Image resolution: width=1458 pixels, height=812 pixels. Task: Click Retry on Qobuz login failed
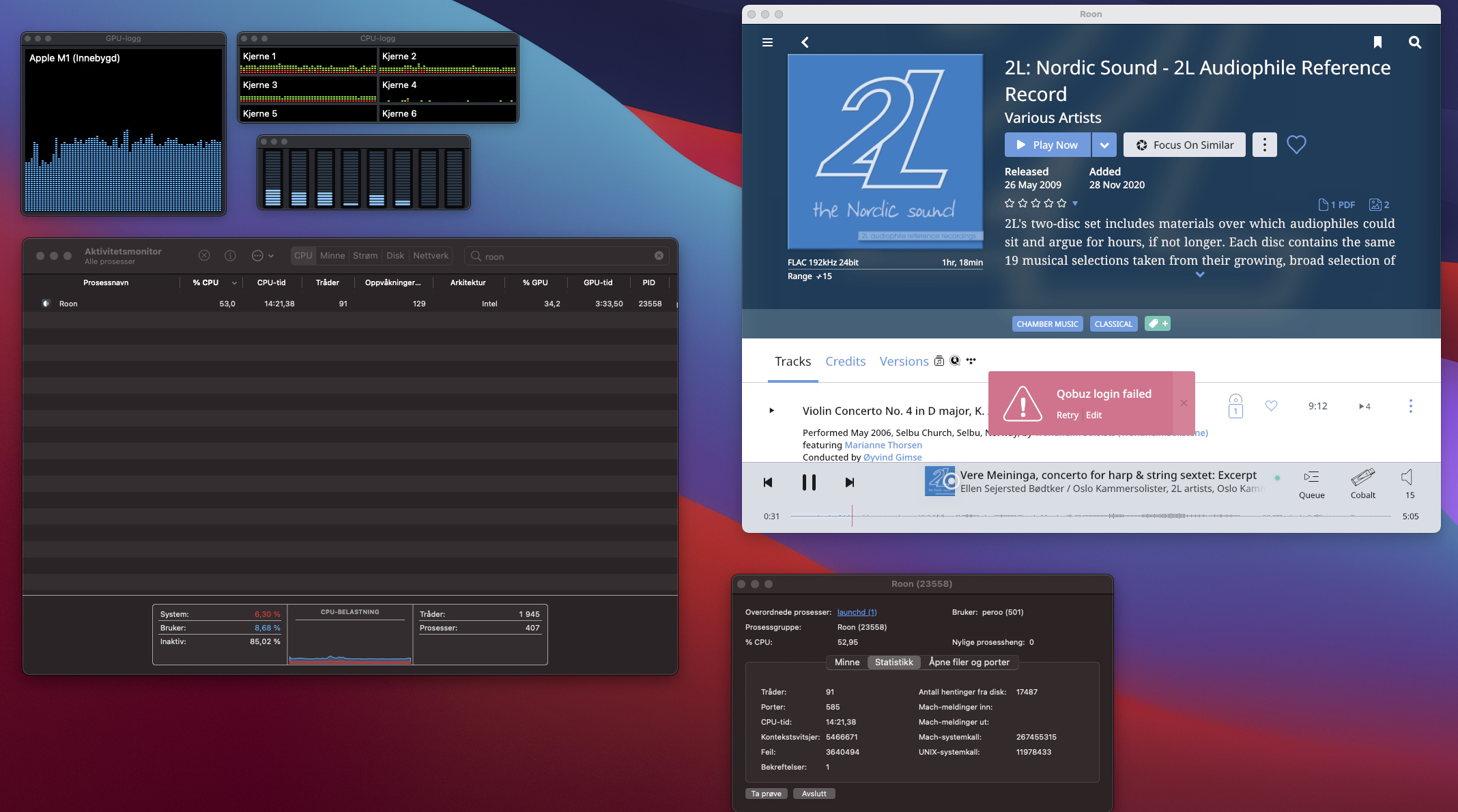coord(1068,415)
